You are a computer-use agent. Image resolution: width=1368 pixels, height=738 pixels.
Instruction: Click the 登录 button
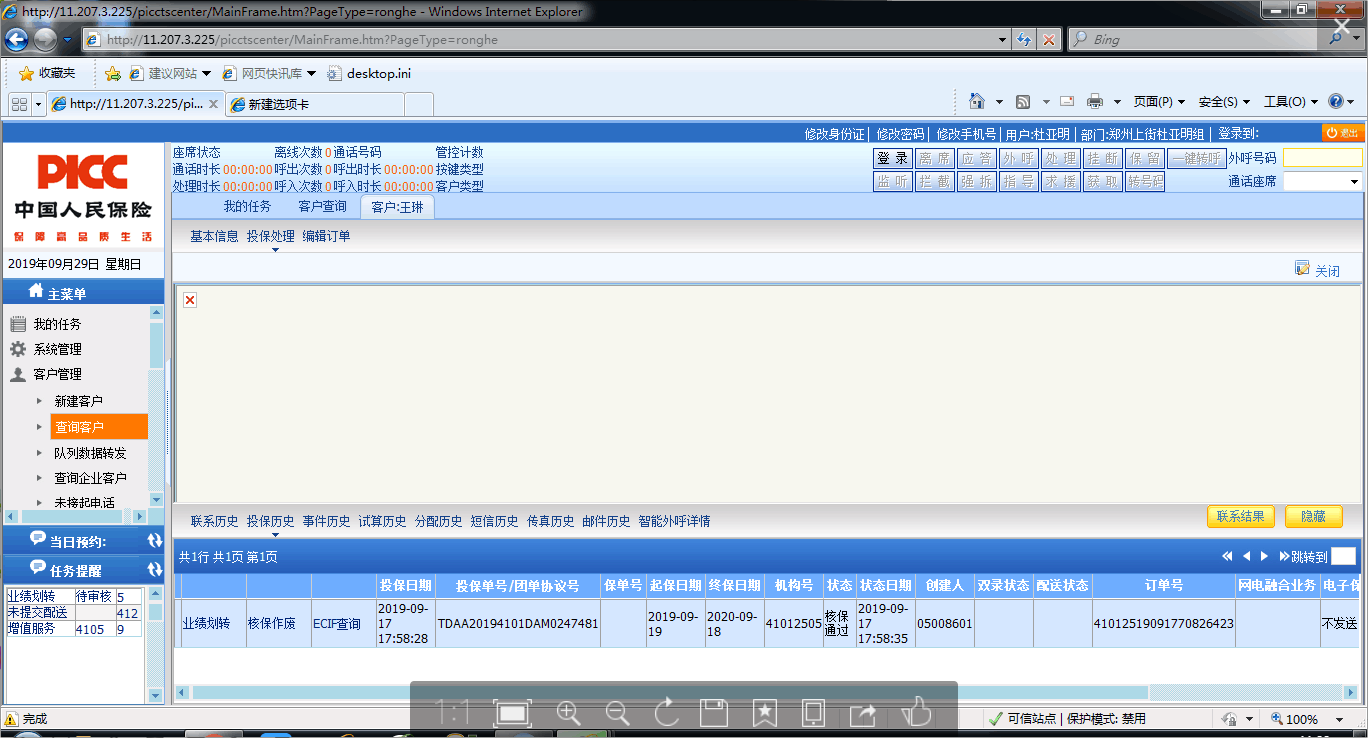[x=893, y=158]
